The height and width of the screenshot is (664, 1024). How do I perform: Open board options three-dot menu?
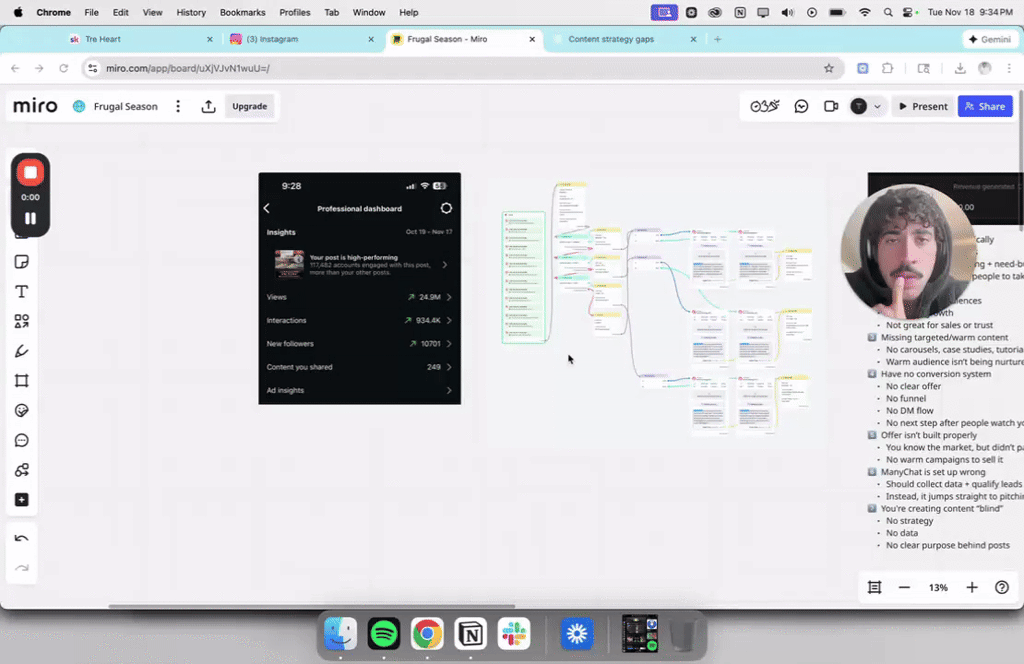tap(178, 106)
